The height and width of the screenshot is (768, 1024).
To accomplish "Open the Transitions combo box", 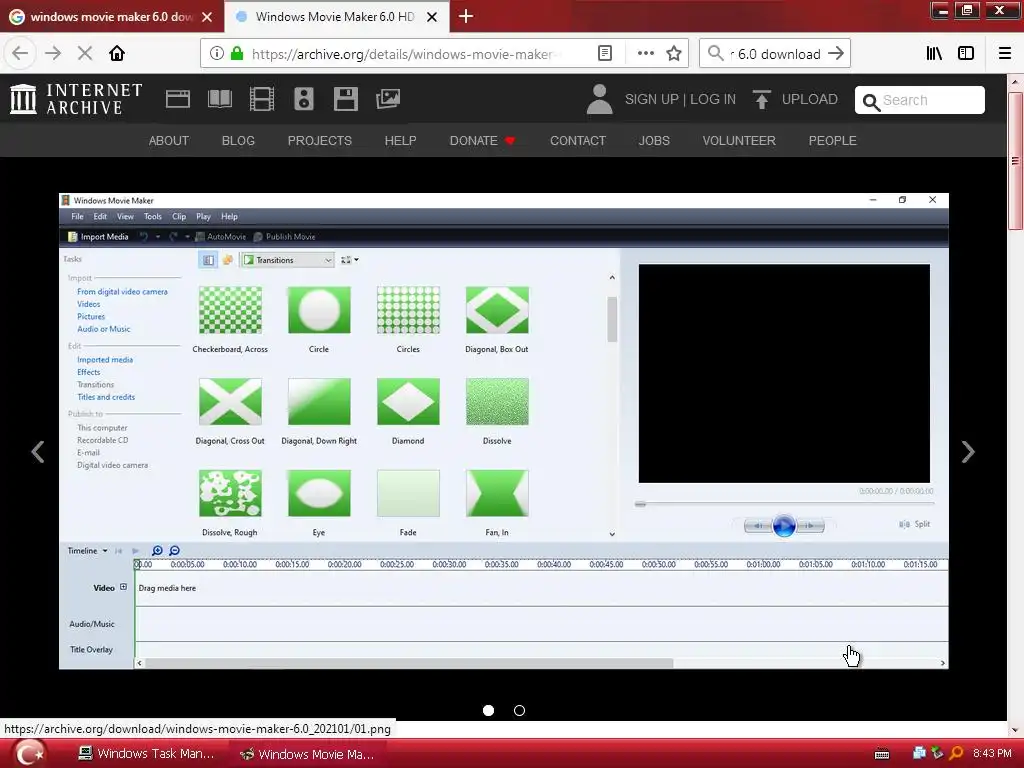I will [x=287, y=260].
